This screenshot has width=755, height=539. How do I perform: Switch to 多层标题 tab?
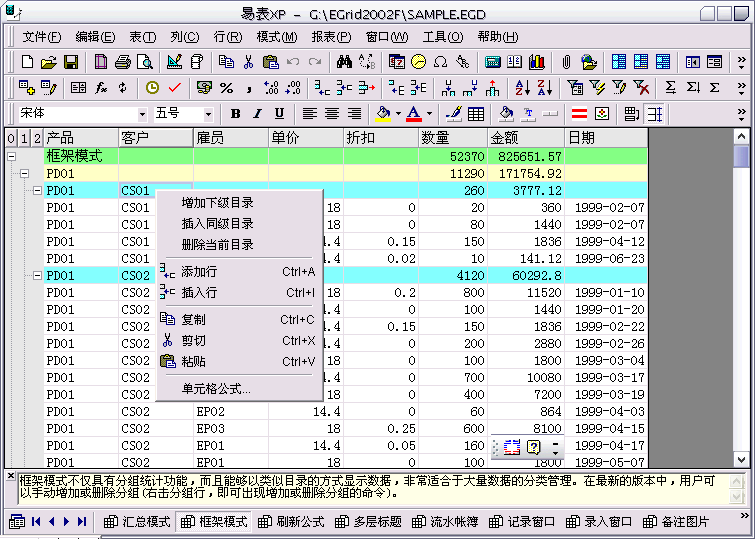coord(368,522)
